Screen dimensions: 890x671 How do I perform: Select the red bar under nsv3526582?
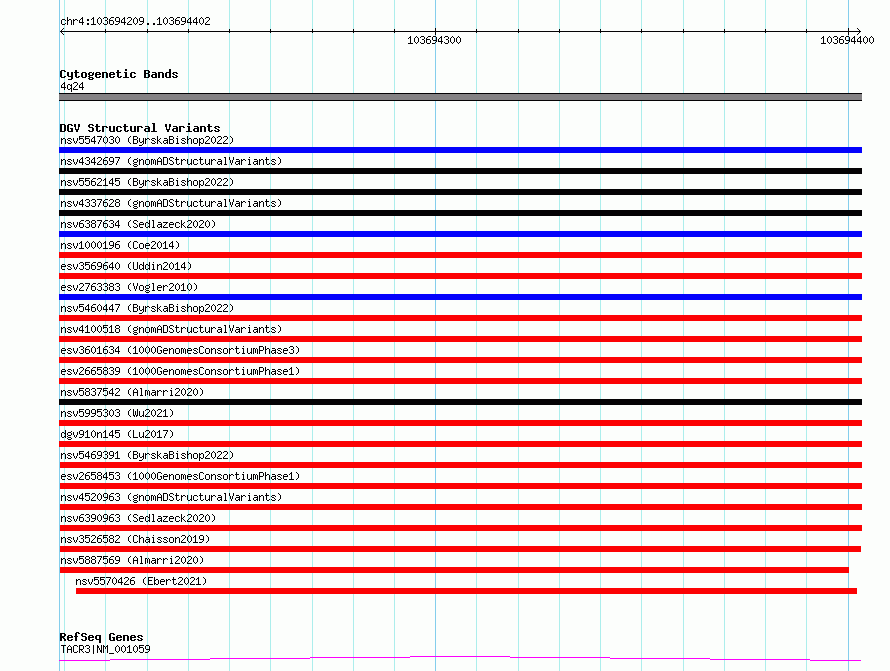pyautogui.click(x=460, y=549)
